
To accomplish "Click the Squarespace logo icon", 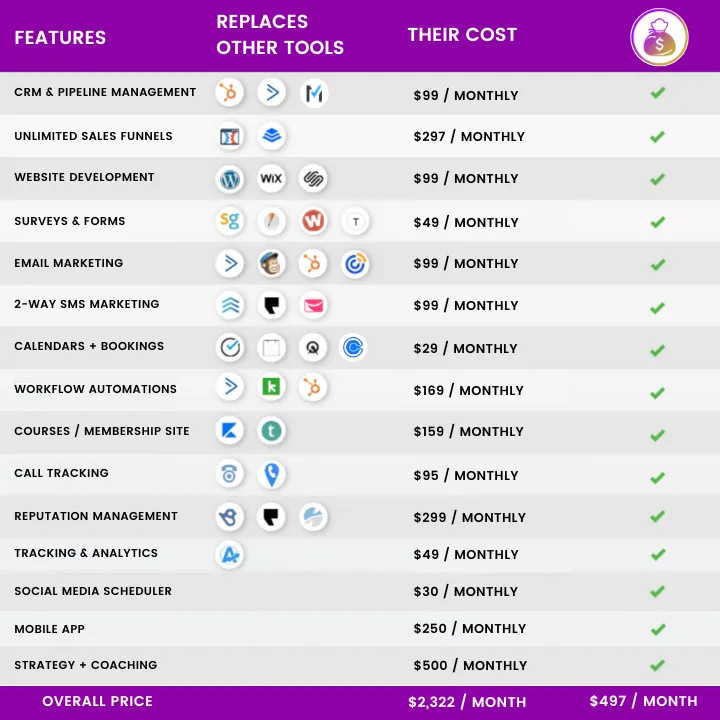I will 313,178.
